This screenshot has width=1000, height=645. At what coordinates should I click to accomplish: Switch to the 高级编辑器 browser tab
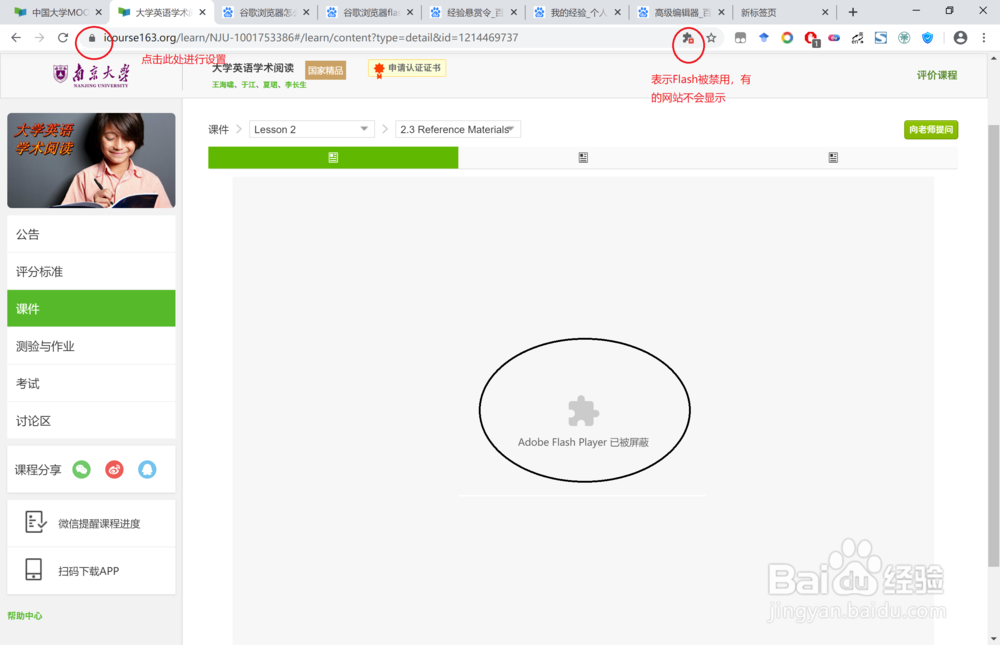coord(681,12)
